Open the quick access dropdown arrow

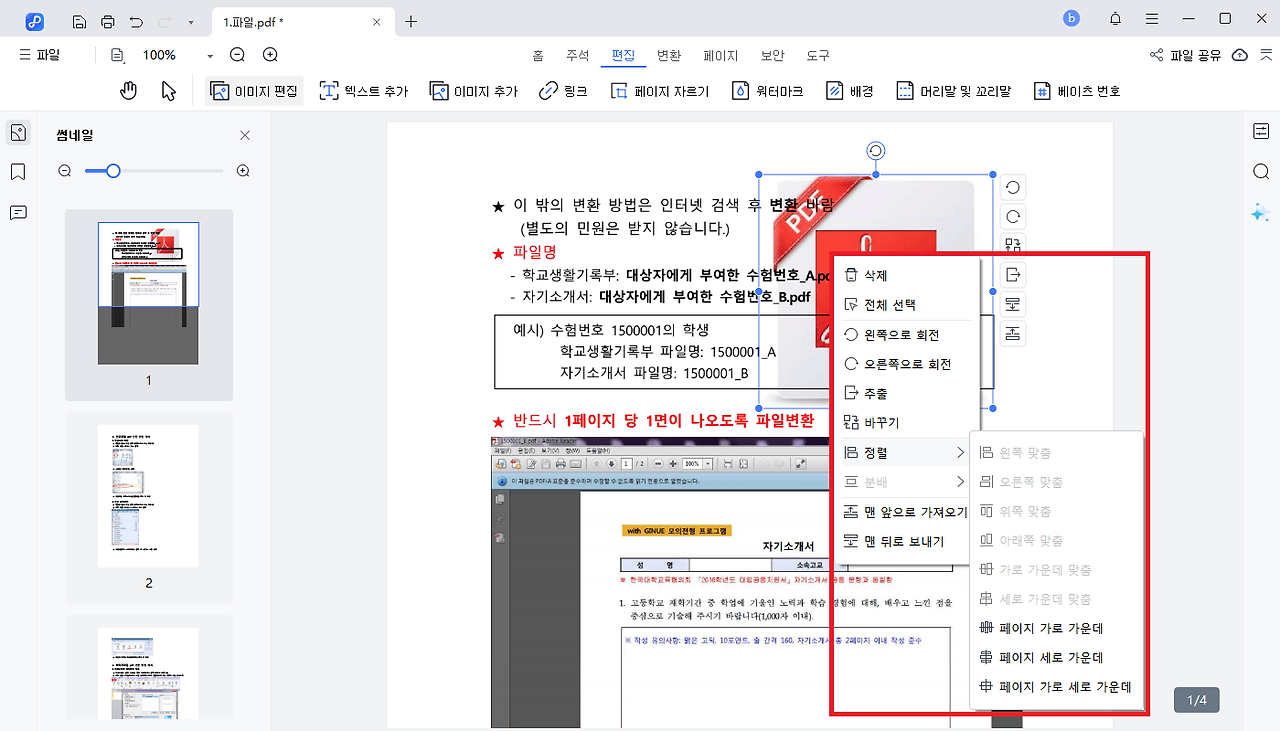pyautogui.click(x=191, y=21)
